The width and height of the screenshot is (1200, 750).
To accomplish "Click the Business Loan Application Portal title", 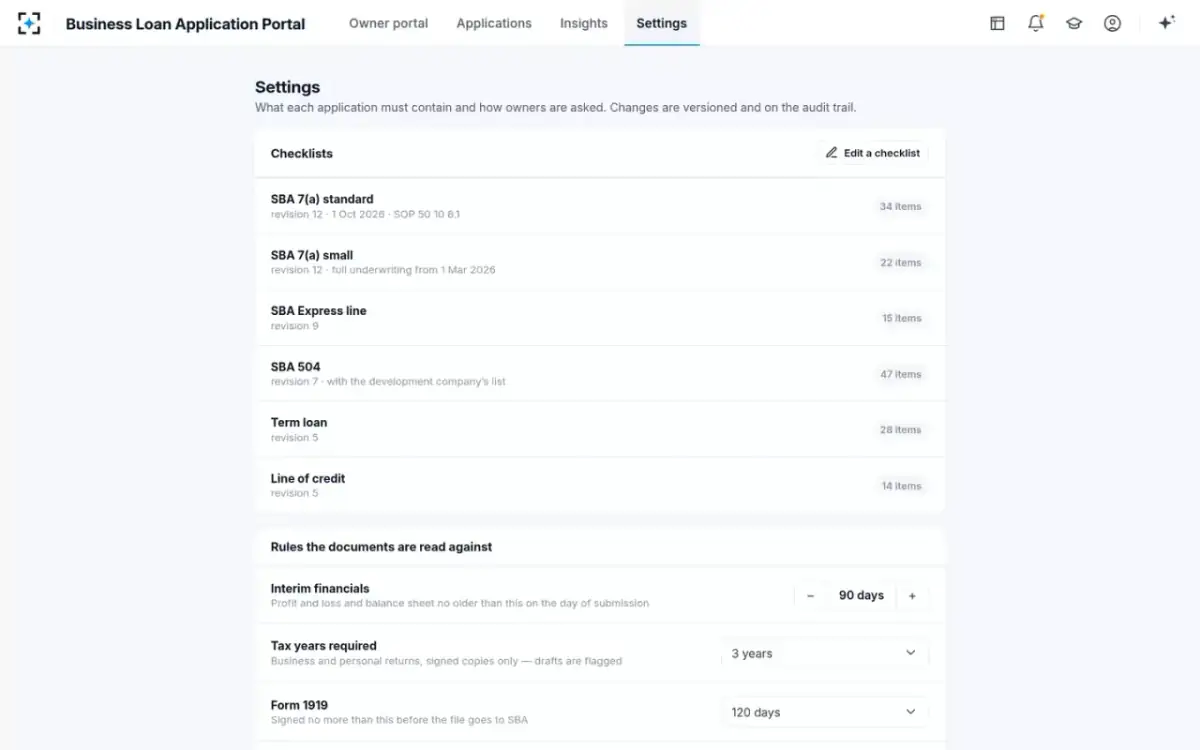I will [x=185, y=24].
